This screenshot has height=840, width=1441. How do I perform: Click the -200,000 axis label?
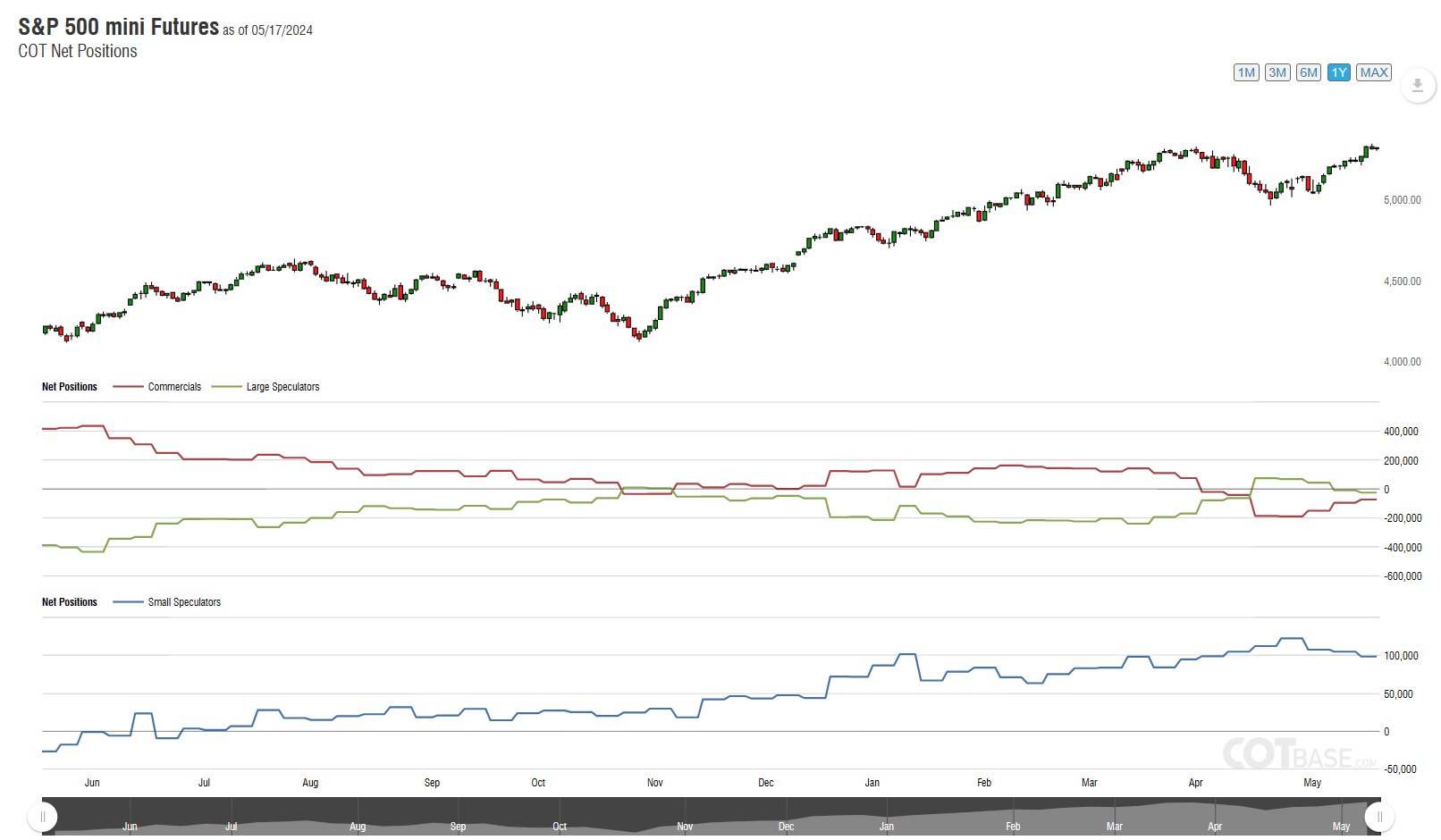pyautogui.click(x=1403, y=518)
